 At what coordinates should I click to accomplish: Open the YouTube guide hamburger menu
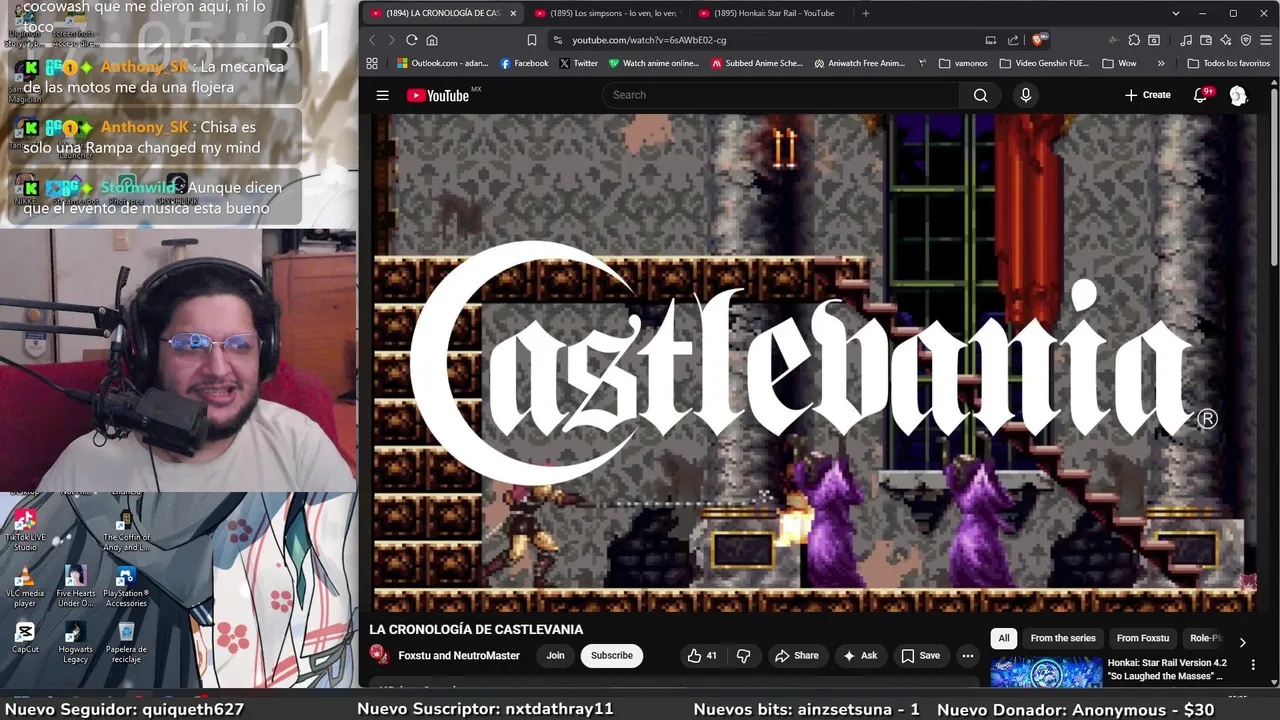tap(382, 95)
